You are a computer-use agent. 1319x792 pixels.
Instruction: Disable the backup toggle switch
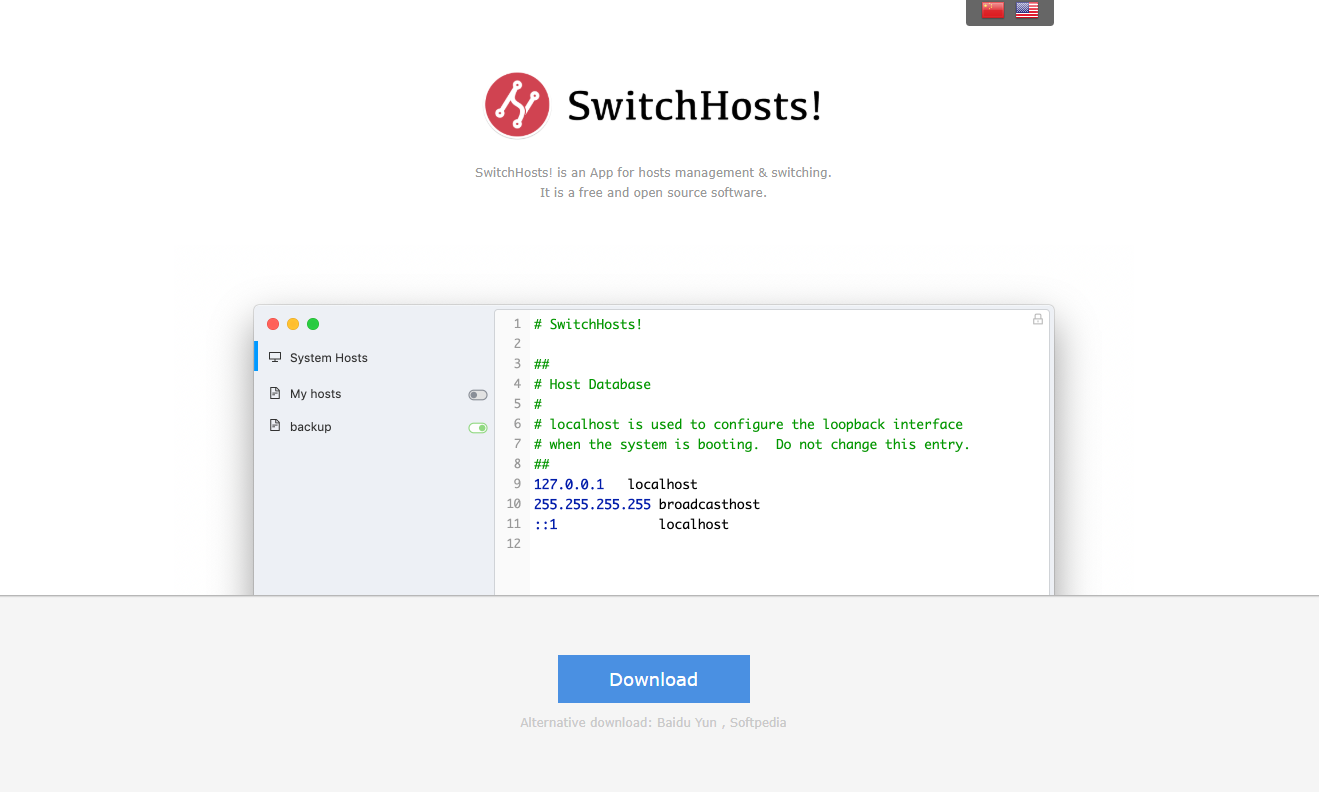pyautogui.click(x=477, y=427)
